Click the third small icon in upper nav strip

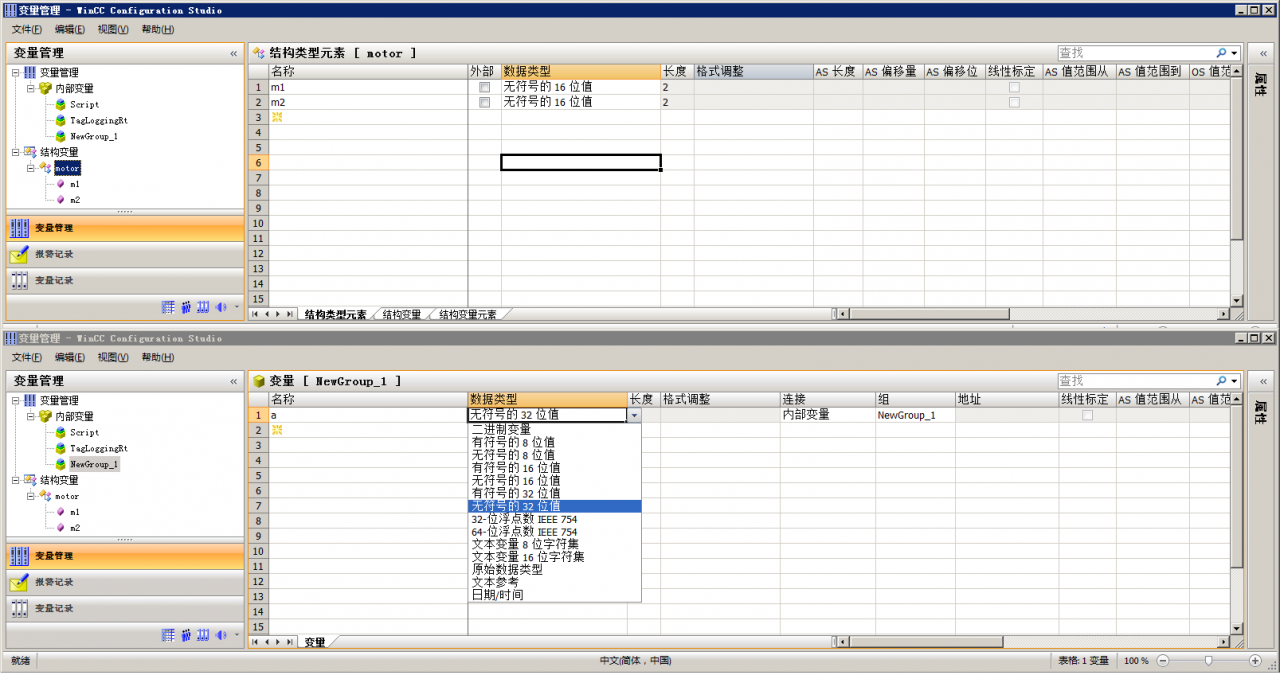coord(203,307)
